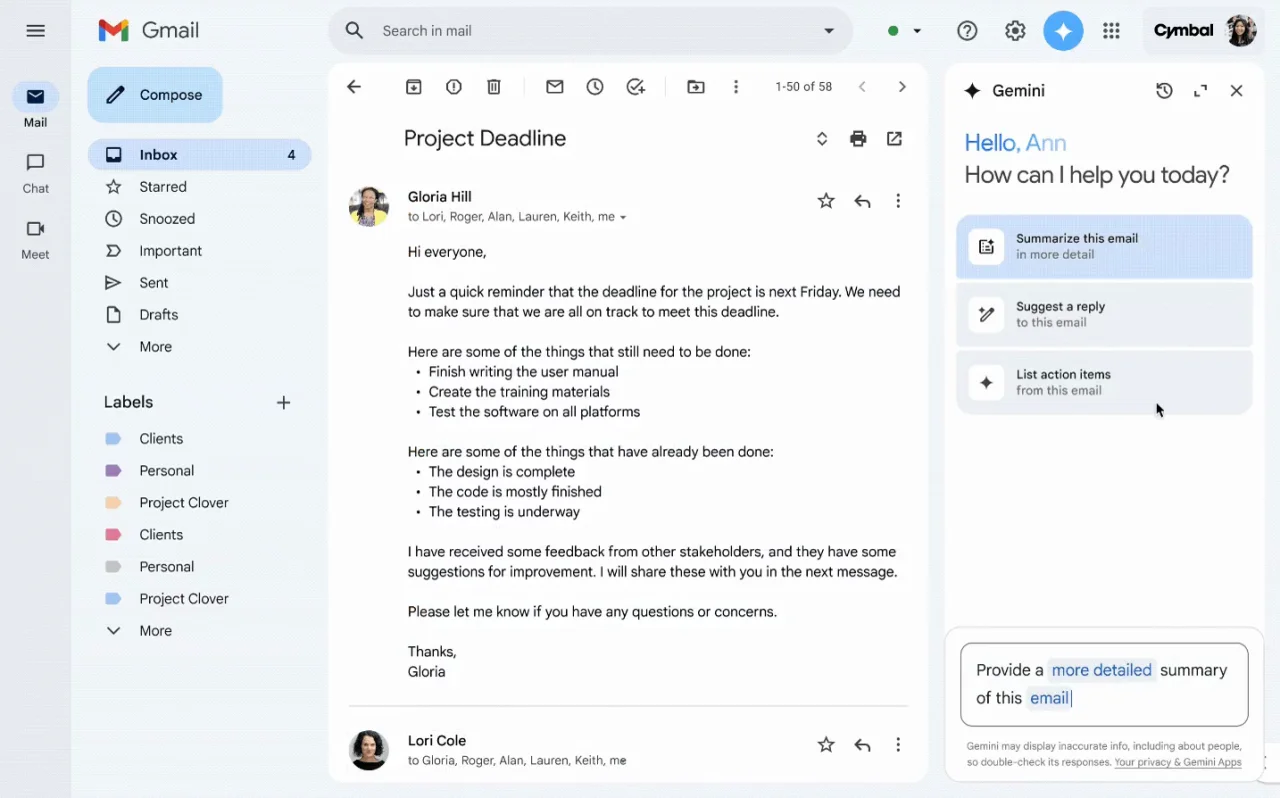The height and width of the screenshot is (798, 1280).
Task: Print the Project Deadline email
Action: (x=858, y=138)
